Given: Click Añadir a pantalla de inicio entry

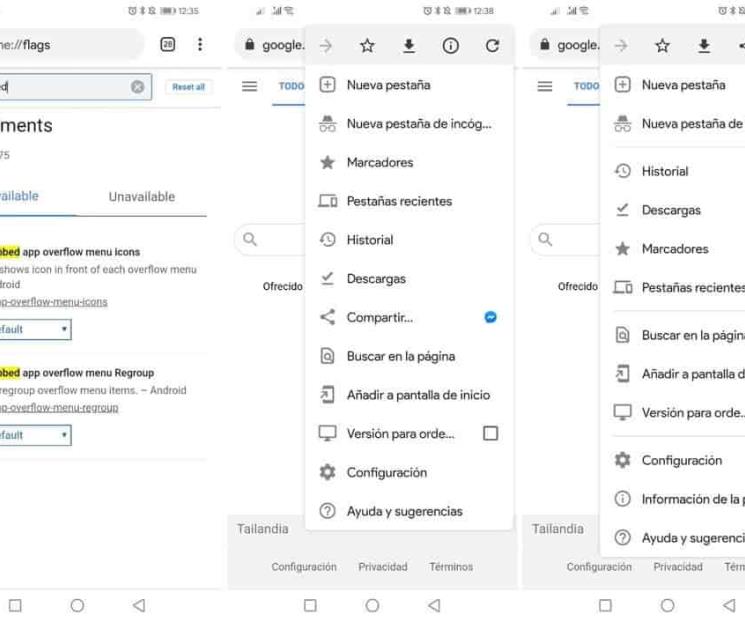Looking at the screenshot, I should coord(409,395).
